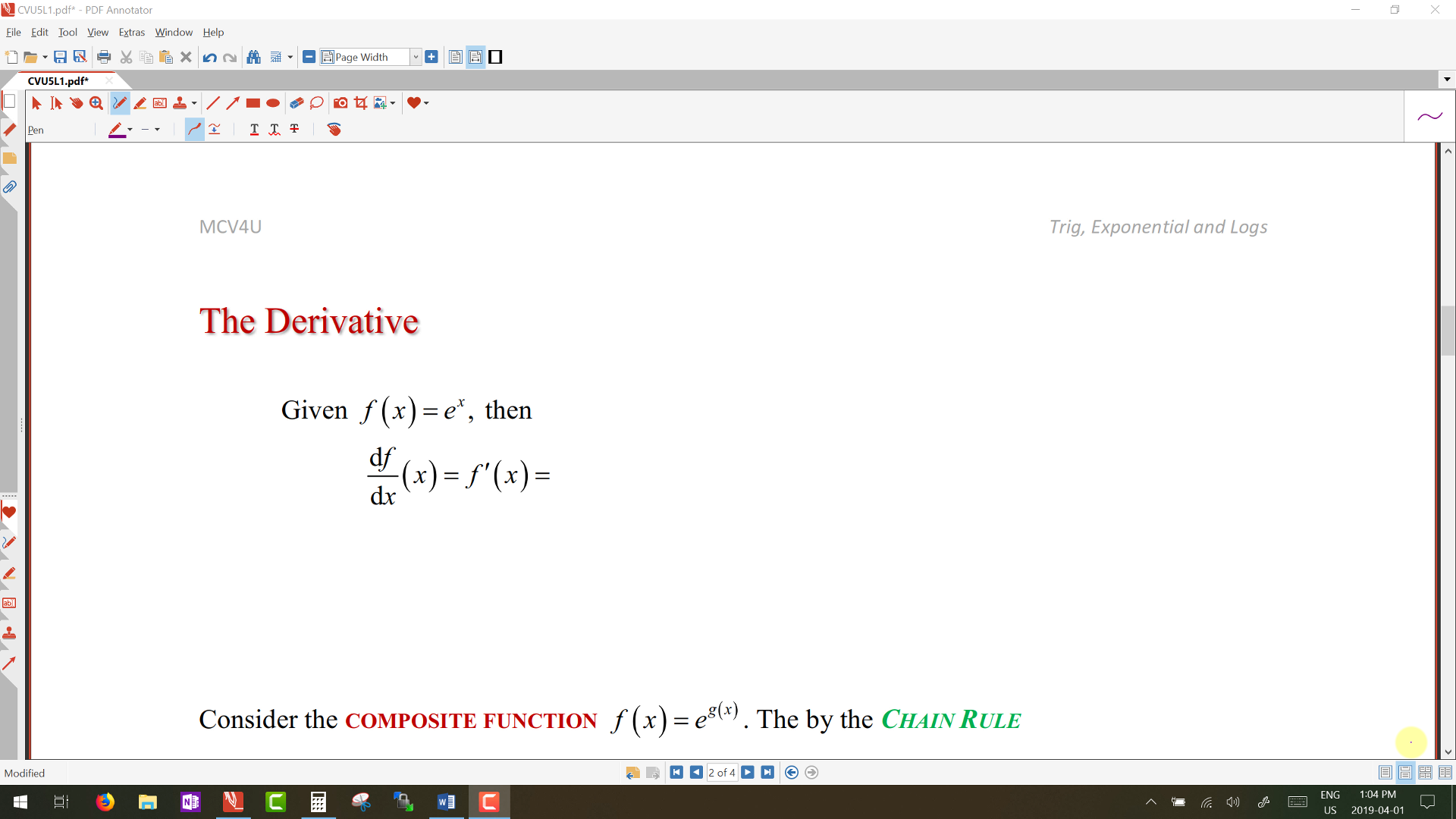Pick the Arrow drawing tool

click(x=233, y=103)
